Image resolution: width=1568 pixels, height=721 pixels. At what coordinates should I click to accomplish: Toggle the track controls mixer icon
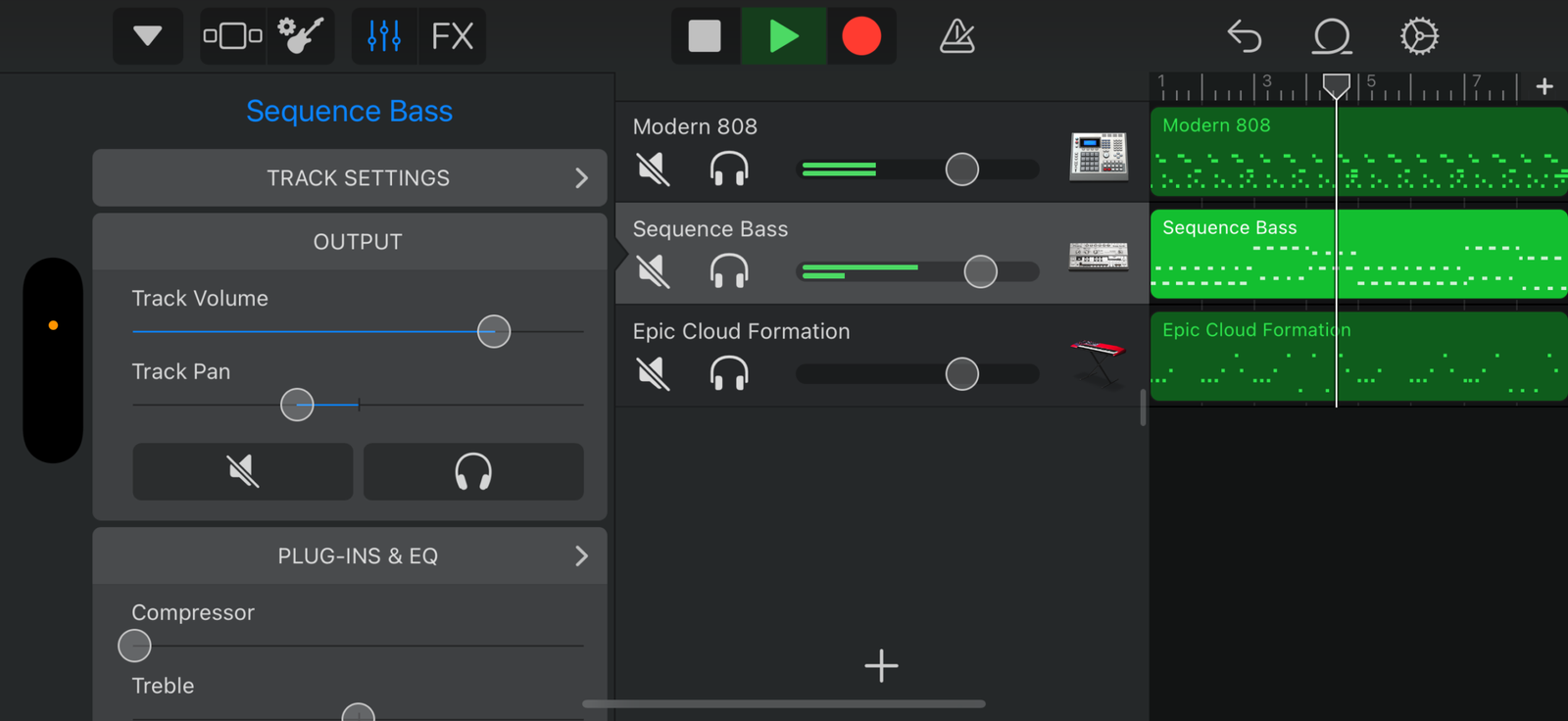384,36
